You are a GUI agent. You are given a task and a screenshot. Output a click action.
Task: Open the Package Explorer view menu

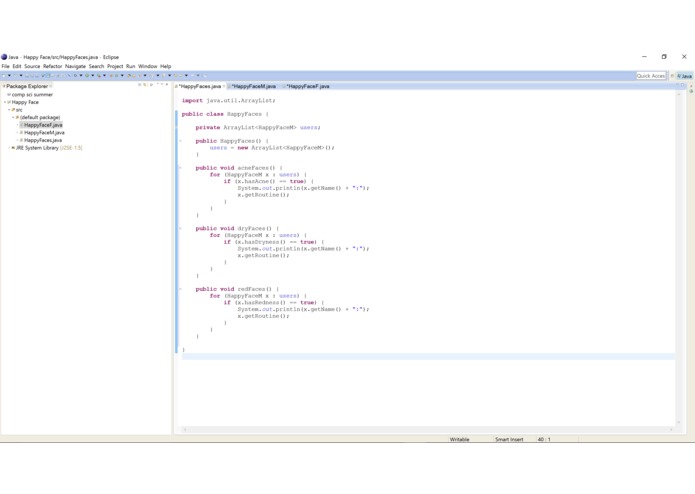click(151, 84)
